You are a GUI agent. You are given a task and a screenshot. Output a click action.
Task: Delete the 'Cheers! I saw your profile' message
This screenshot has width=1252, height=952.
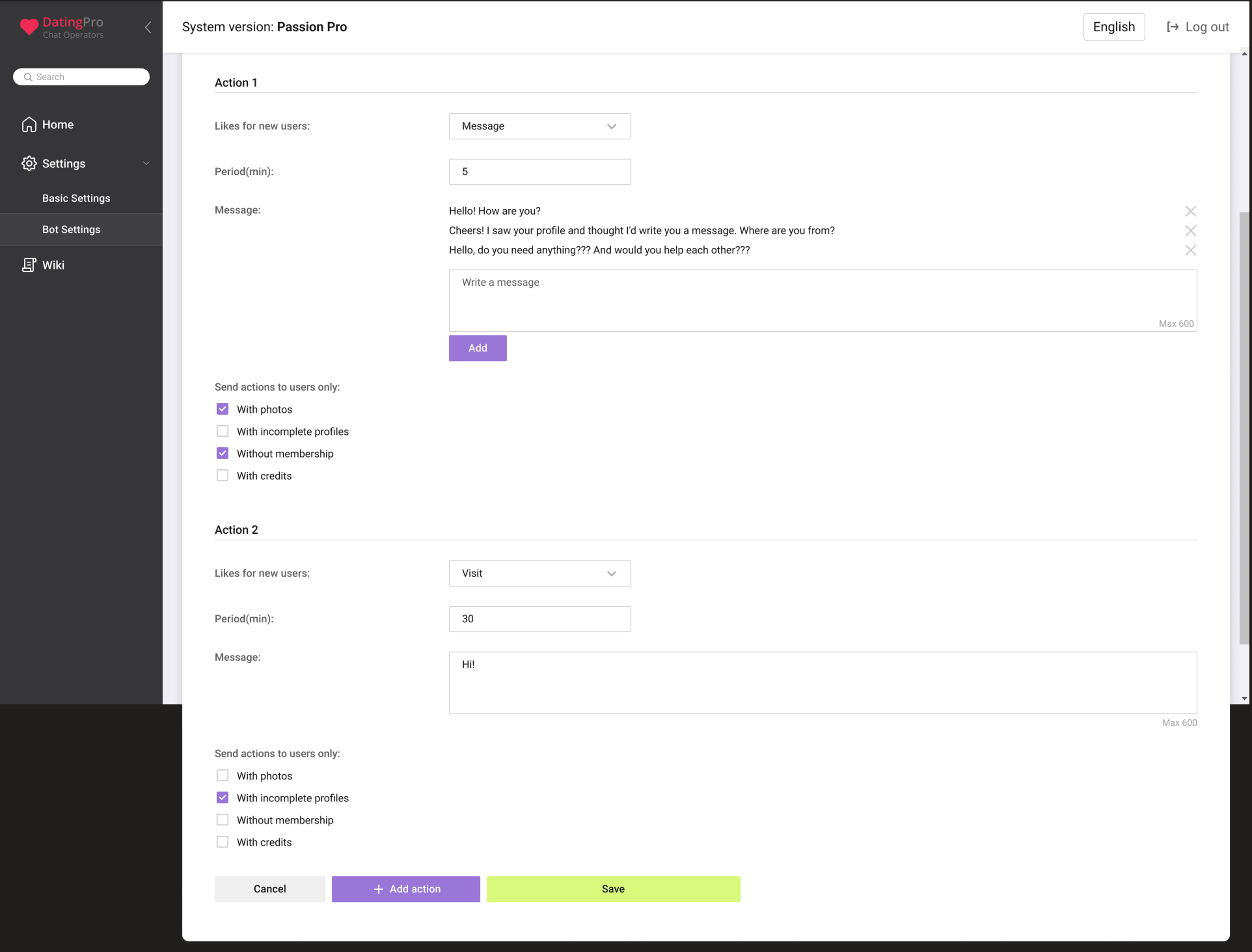(x=1190, y=231)
